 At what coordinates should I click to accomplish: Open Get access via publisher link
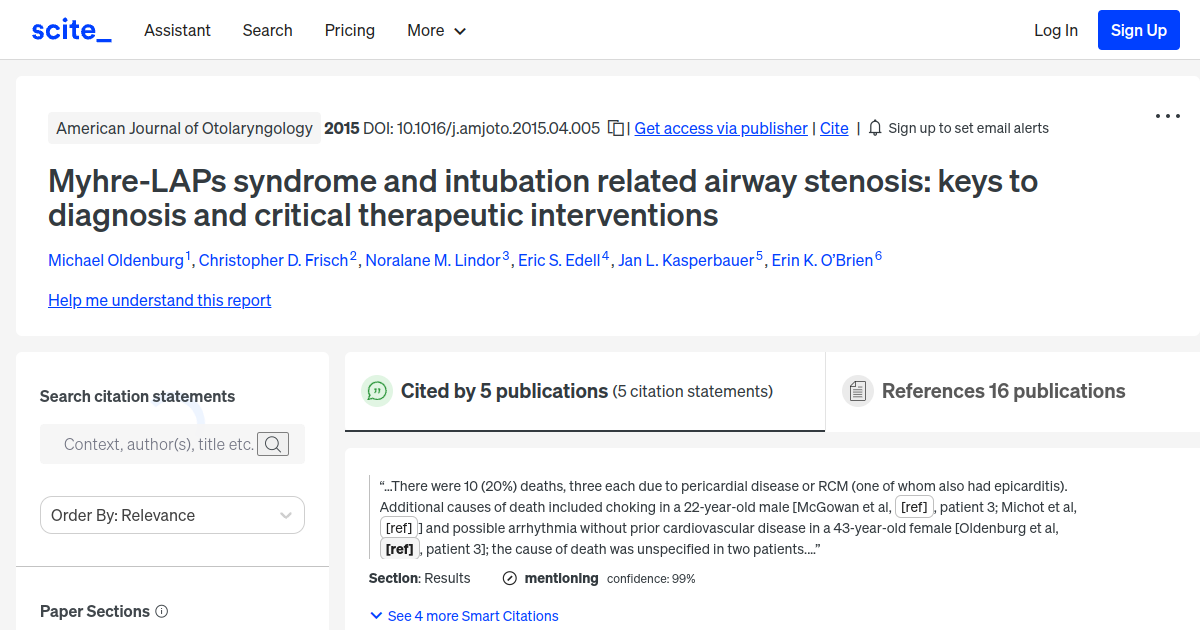click(720, 128)
